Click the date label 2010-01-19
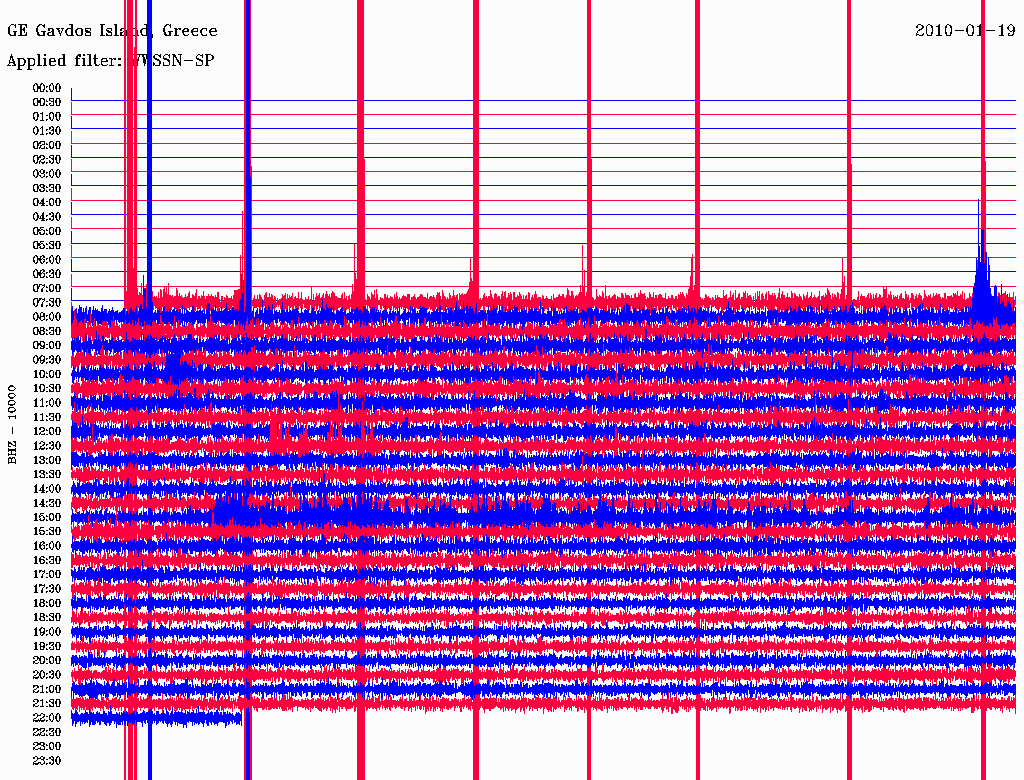The image size is (1024, 780). tap(965, 31)
